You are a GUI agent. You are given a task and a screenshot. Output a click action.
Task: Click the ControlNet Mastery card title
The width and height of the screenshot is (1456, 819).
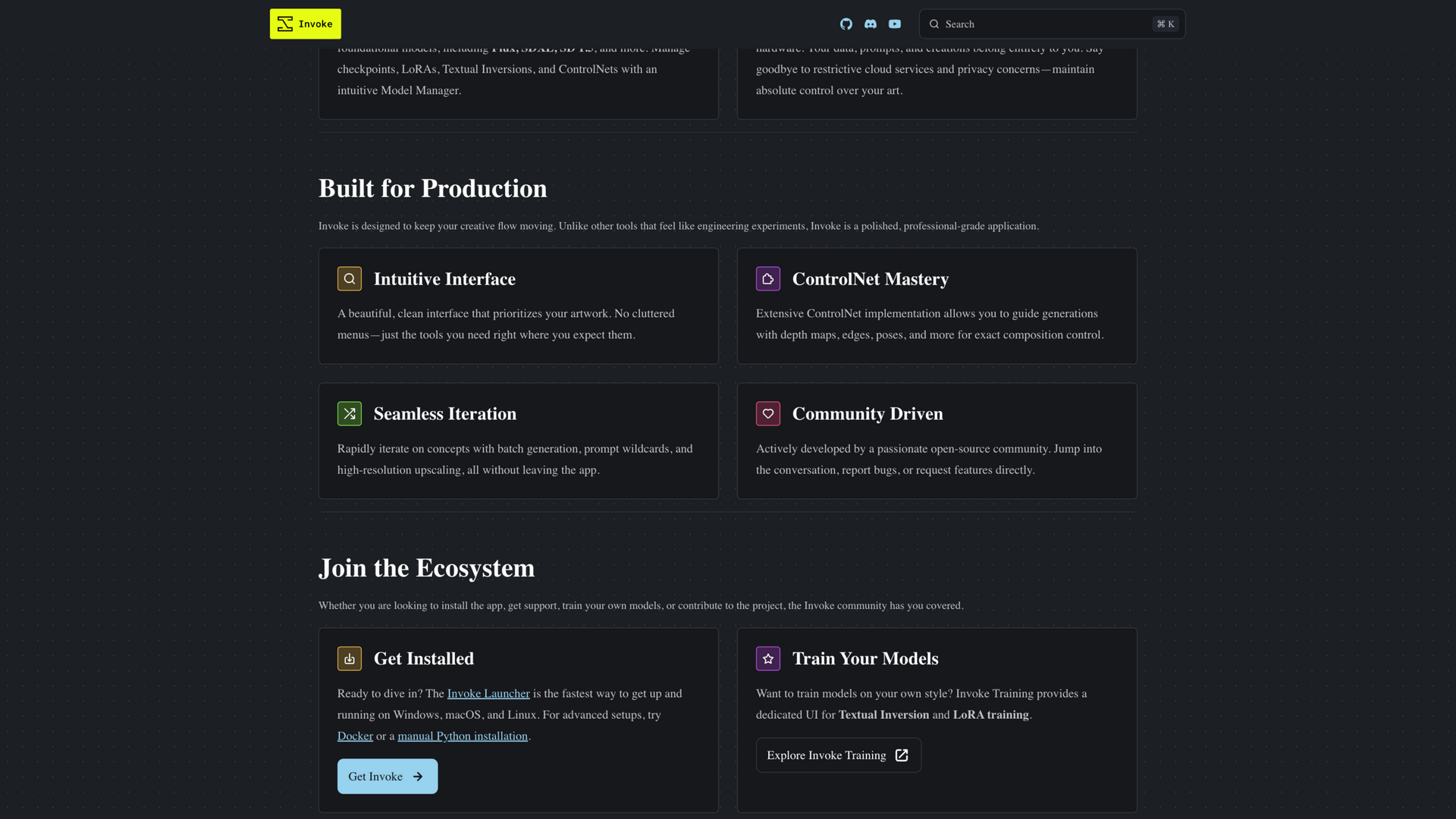click(871, 279)
